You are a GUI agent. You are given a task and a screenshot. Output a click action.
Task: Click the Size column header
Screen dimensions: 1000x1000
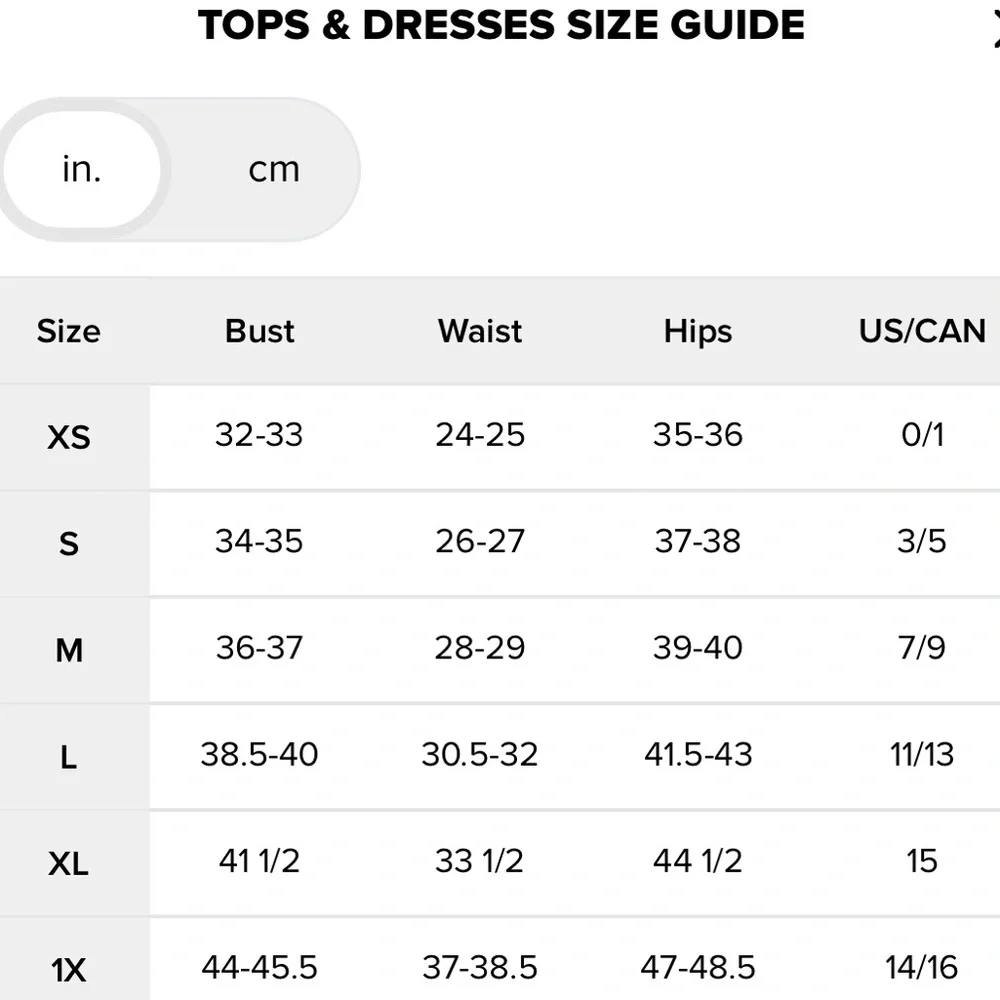point(69,332)
